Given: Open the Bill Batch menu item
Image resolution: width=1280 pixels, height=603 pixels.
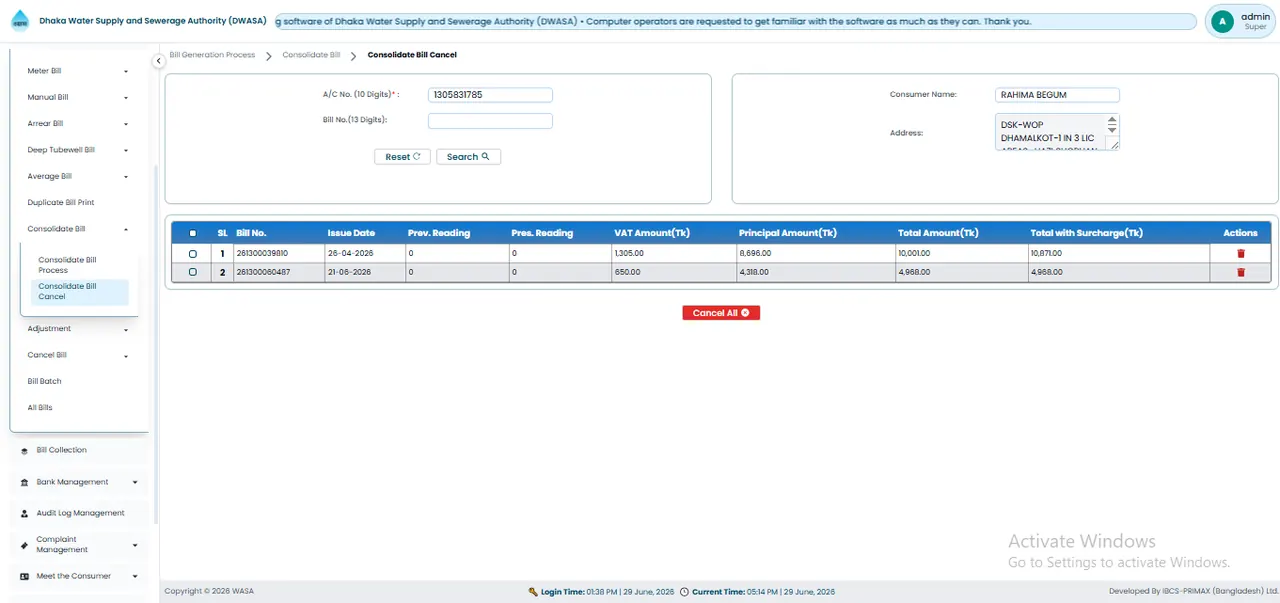Looking at the screenshot, I should [x=45, y=382].
